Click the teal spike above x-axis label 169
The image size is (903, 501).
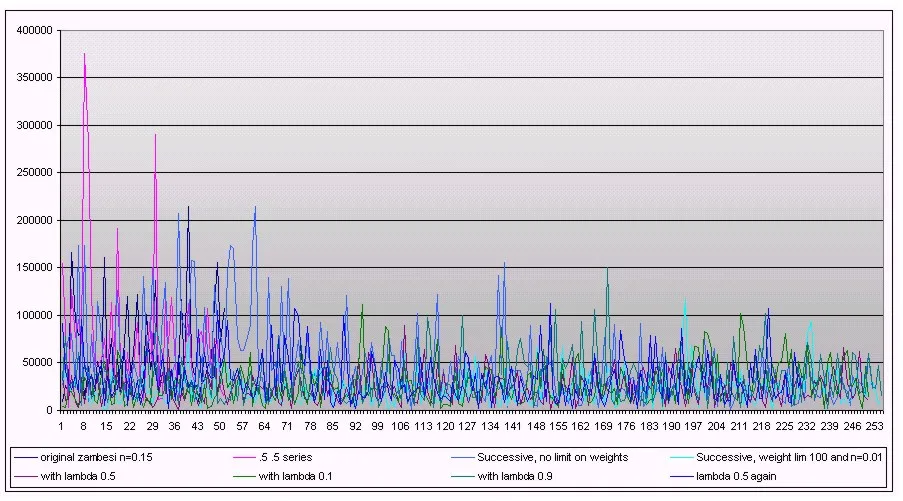[x=606, y=268]
